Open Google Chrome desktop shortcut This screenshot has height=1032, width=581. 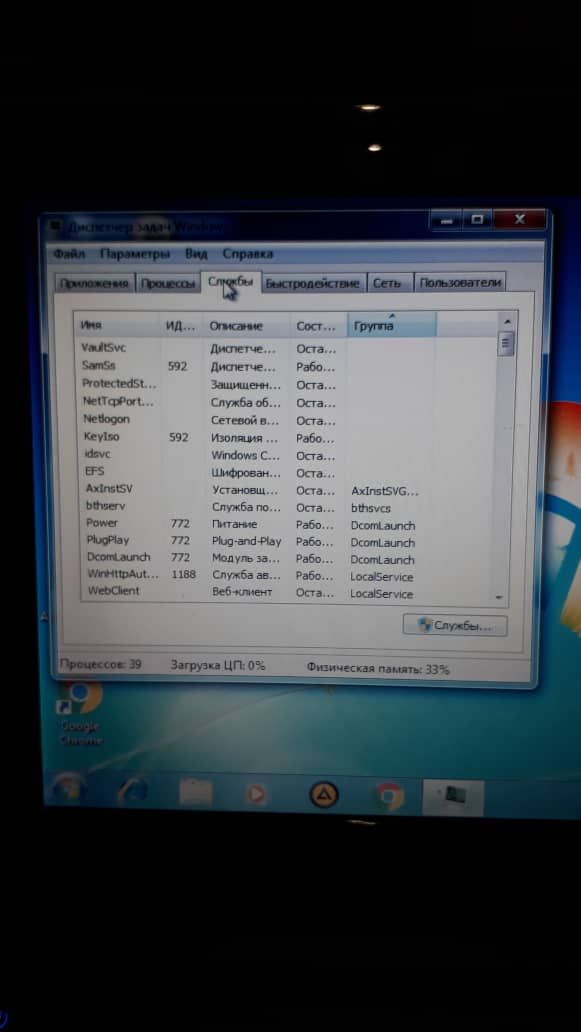[80, 714]
